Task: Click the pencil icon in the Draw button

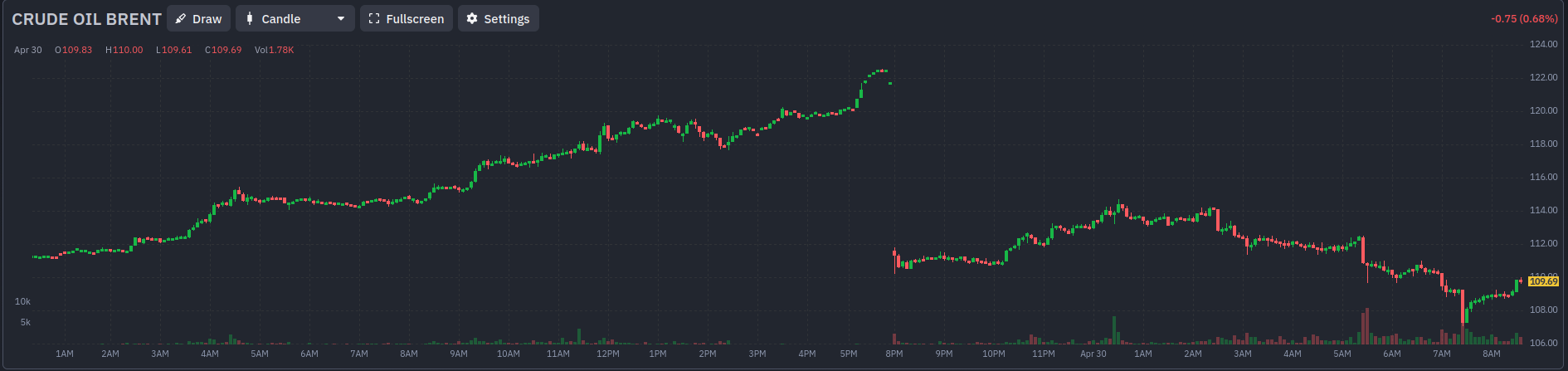Action: pos(180,18)
